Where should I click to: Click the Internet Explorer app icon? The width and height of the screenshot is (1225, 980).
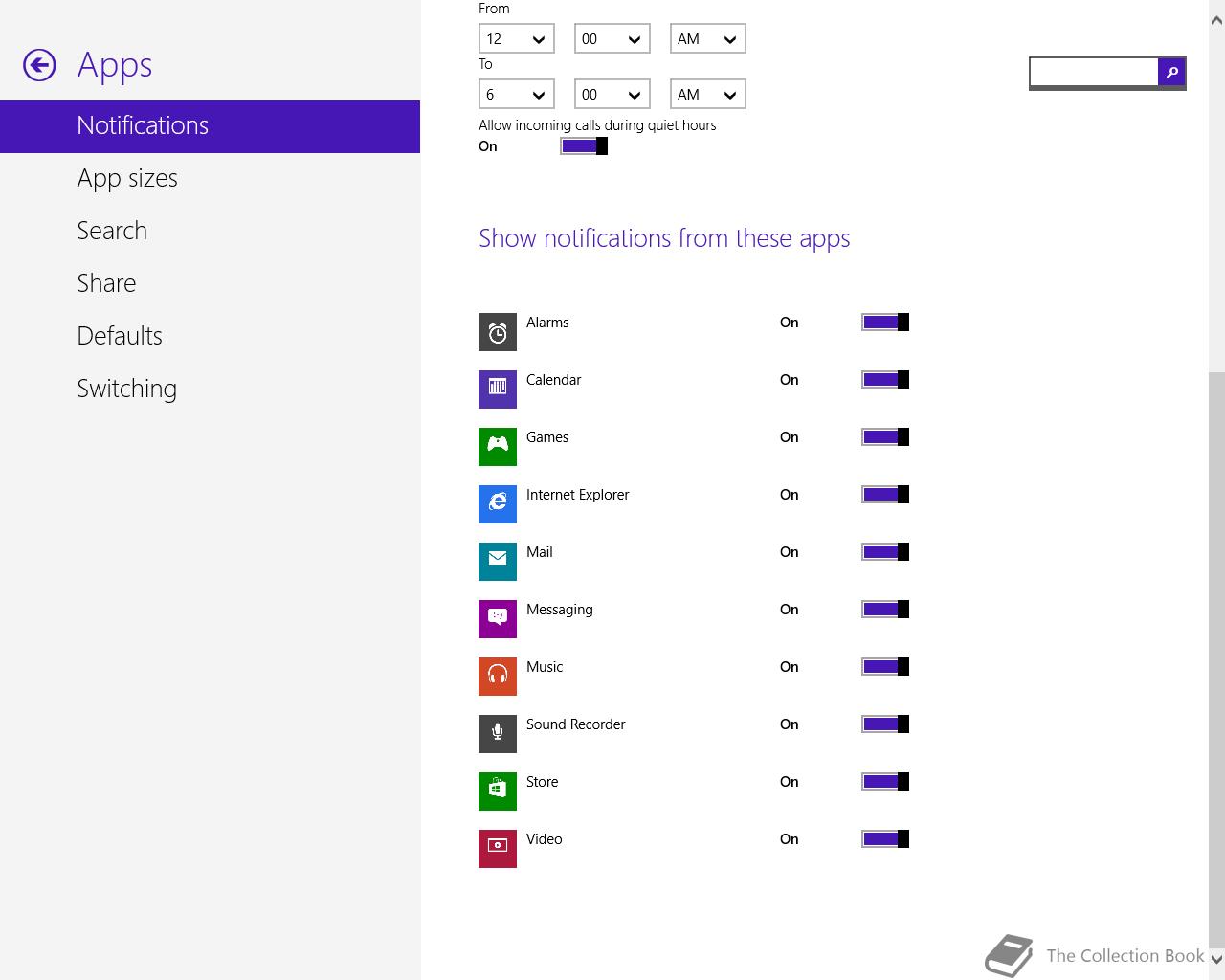coord(498,504)
